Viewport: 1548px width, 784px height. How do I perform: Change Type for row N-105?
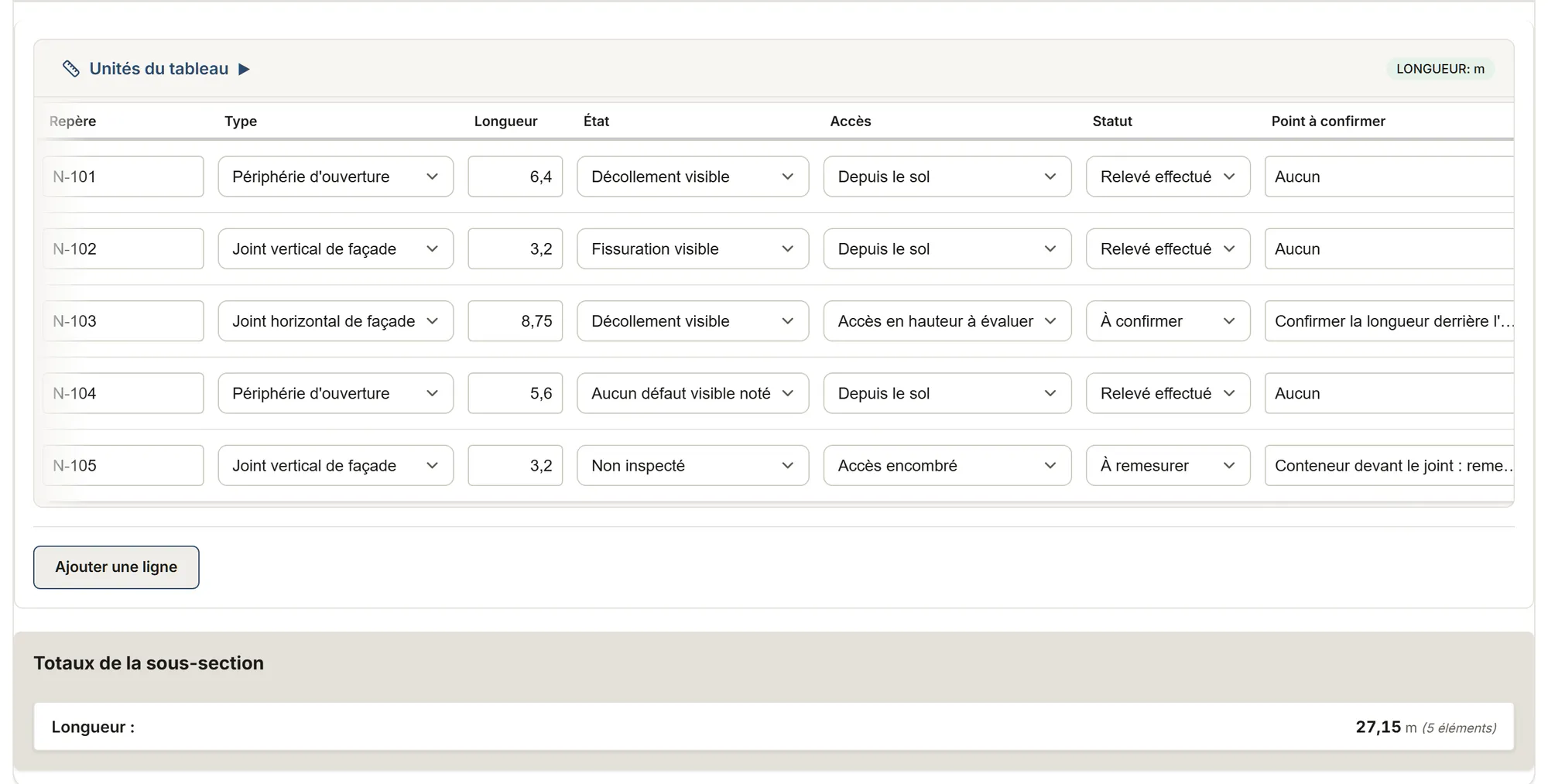point(336,465)
